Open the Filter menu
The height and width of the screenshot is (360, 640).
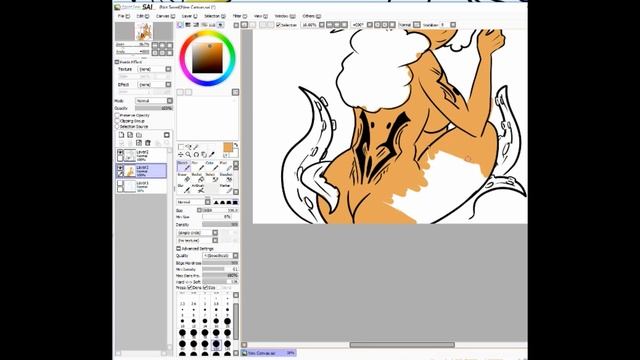(239, 16)
